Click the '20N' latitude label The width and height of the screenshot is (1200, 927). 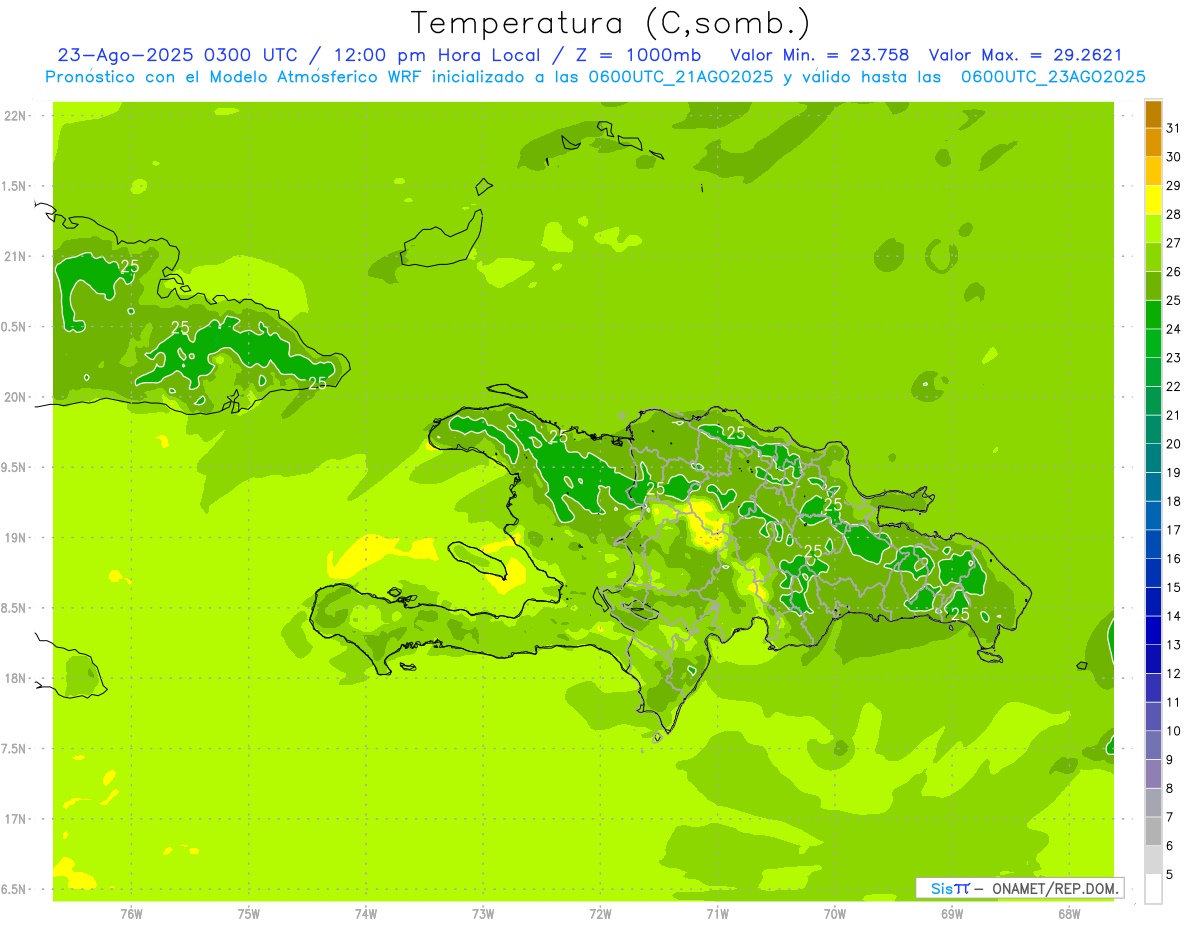14,397
